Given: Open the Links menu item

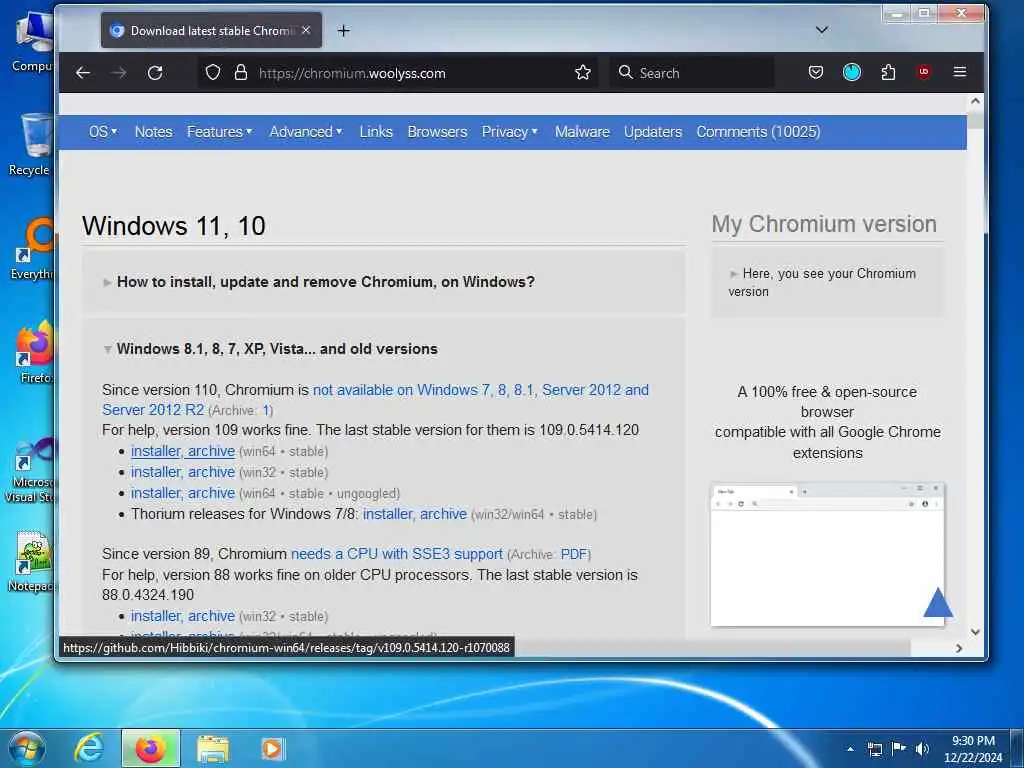Looking at the screenshot, I should pyautogui.click(x=376, y=132).
